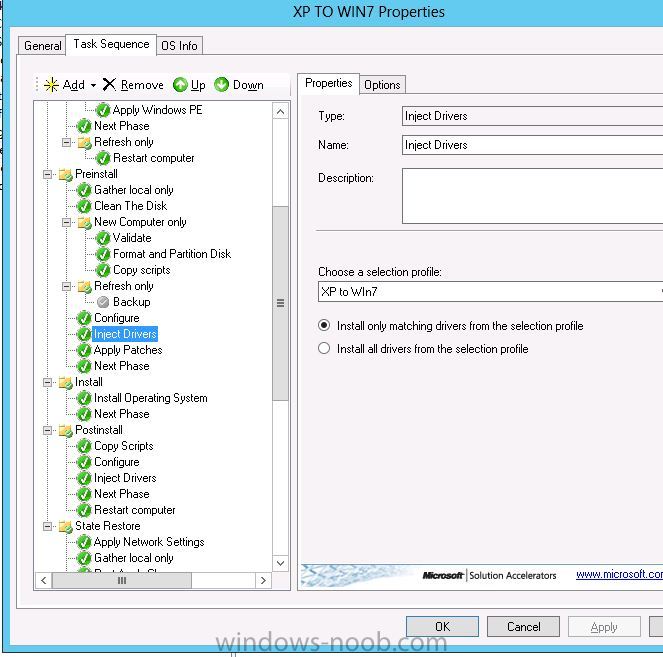
Task: Click the State Restore folder icon
Action: (66, 526)
